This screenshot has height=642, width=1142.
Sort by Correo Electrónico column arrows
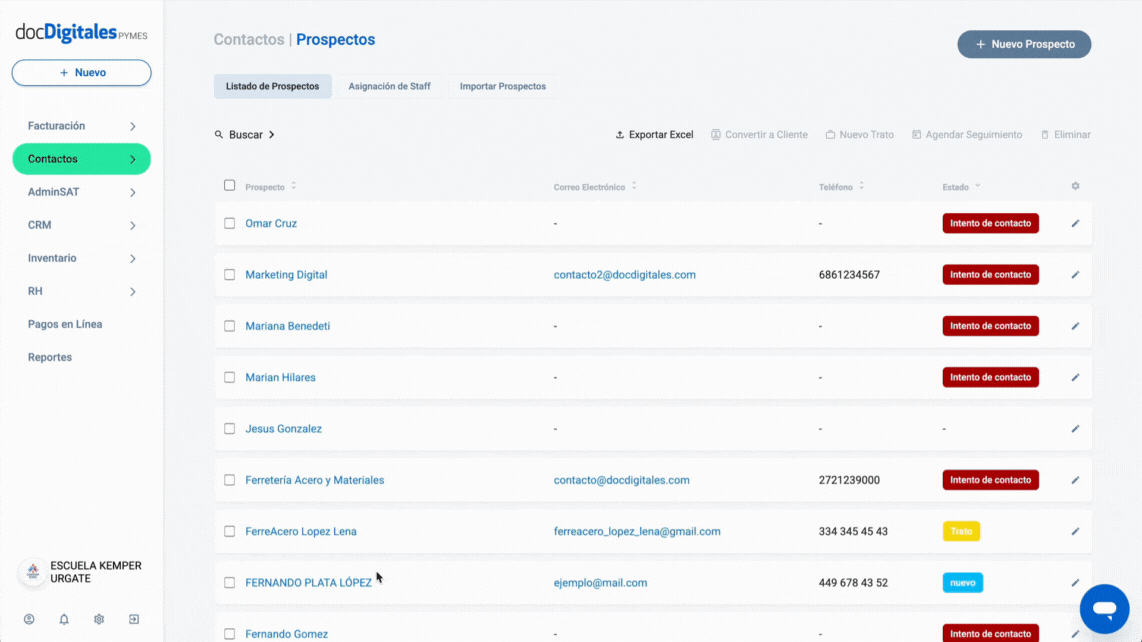tap(634, 187)
